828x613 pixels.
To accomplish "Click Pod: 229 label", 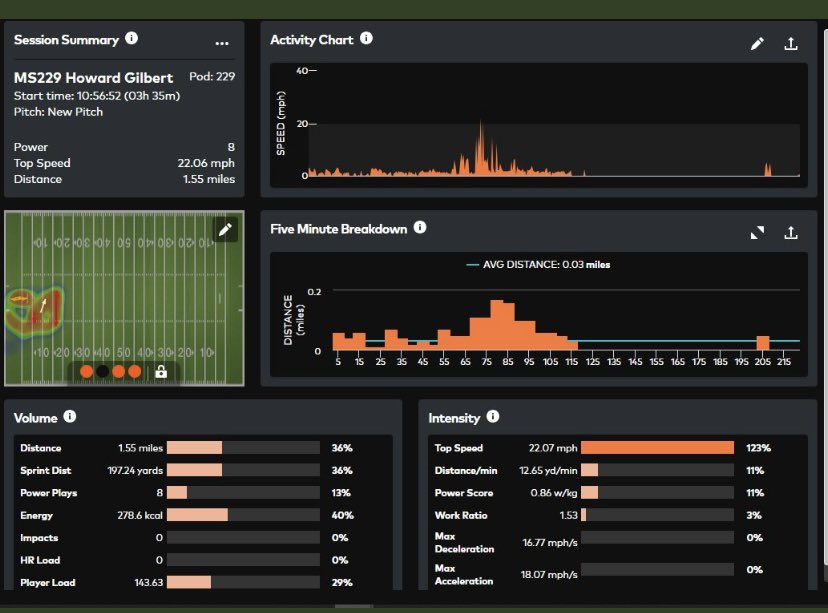I will point(212,77).
